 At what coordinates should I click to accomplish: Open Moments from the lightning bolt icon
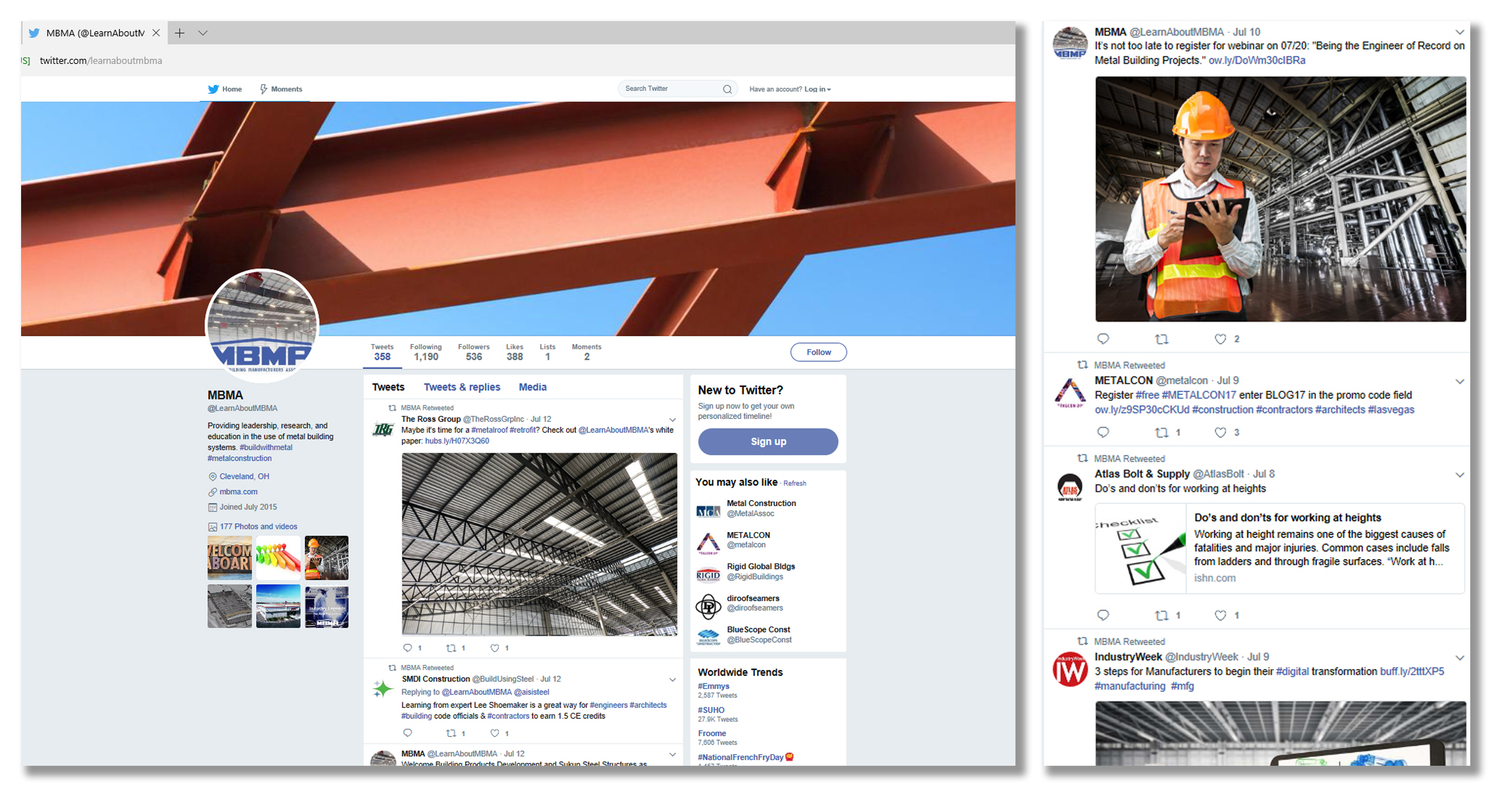[x=264, y=89]
